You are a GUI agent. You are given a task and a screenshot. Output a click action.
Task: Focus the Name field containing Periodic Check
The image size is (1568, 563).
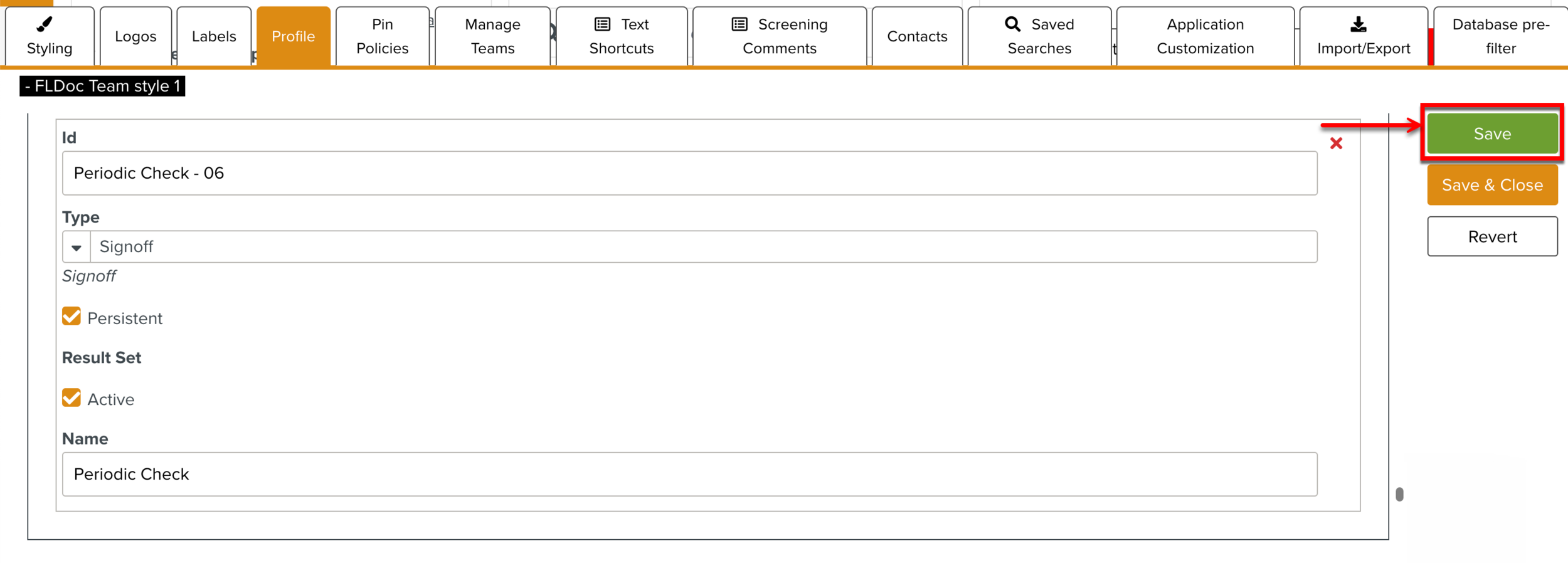click(689, 474)
